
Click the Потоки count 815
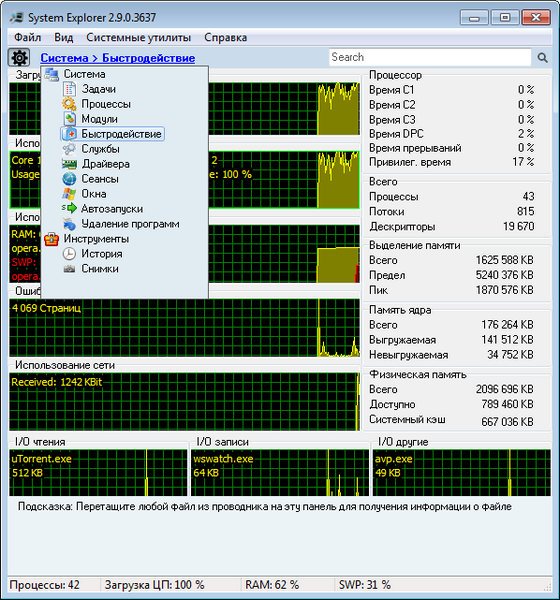pos(525,212)
